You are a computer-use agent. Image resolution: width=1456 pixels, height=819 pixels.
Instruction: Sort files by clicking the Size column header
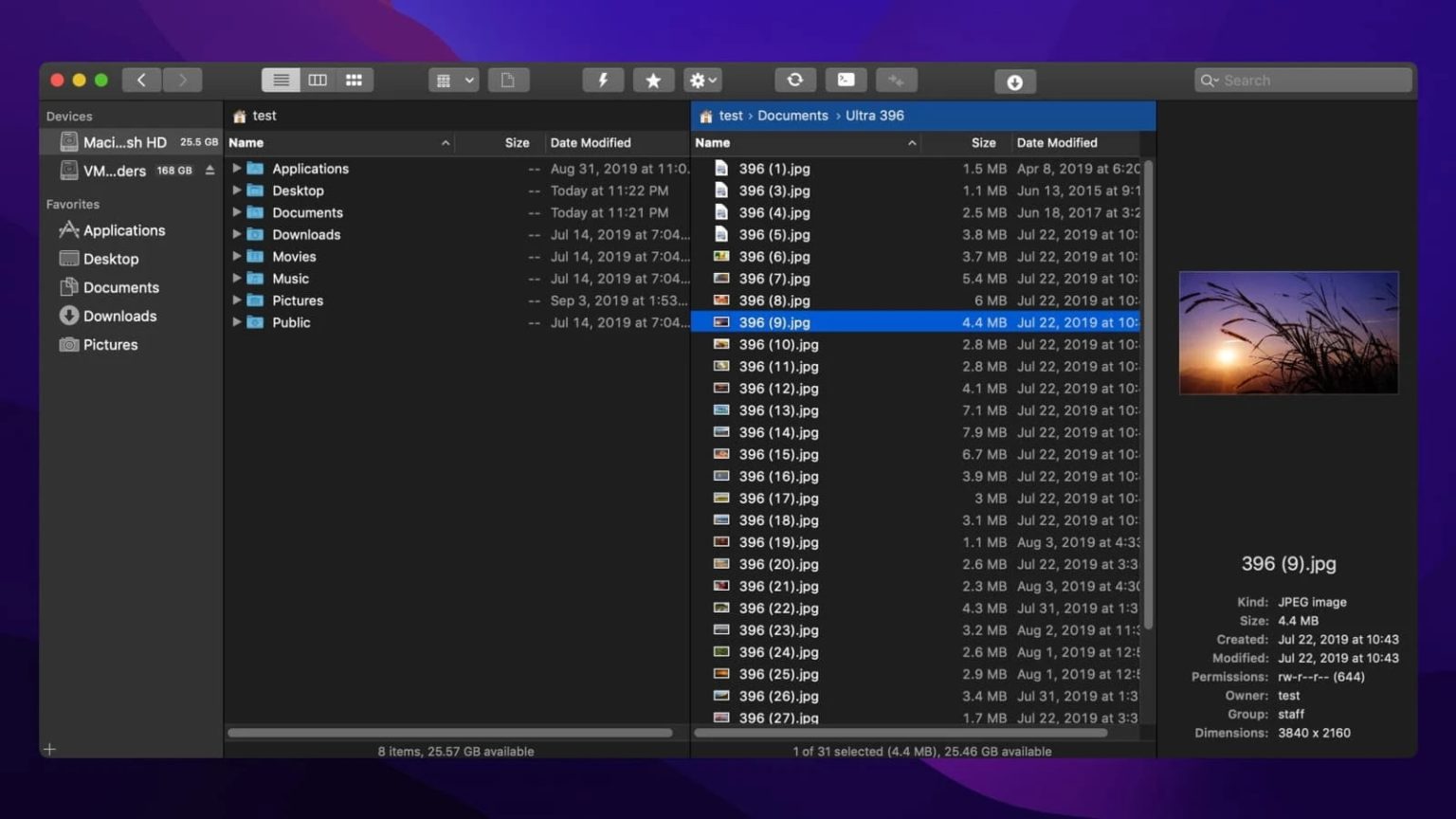tap(983, 142)
